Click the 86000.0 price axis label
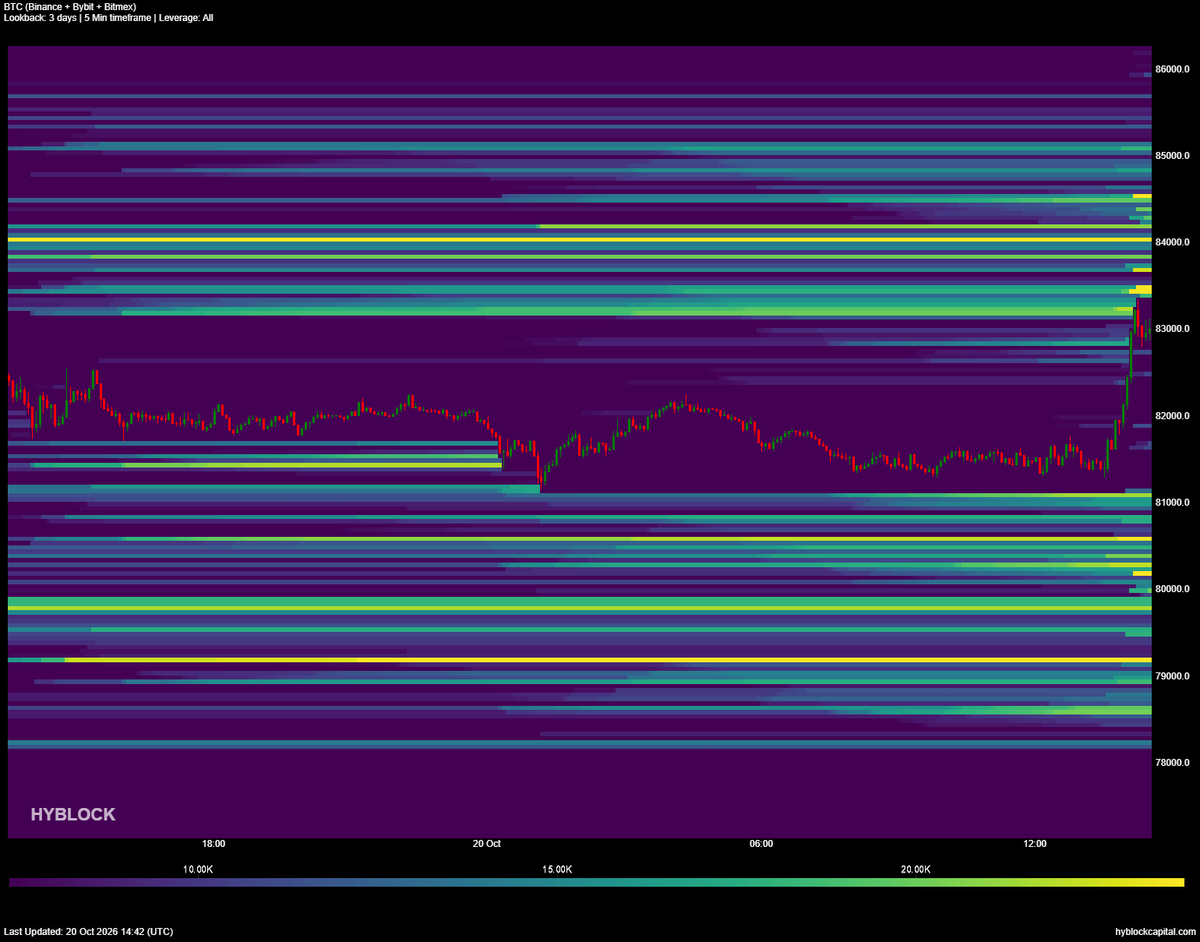This screenshot has width=1200, height=942. [x=1173, y=70]
